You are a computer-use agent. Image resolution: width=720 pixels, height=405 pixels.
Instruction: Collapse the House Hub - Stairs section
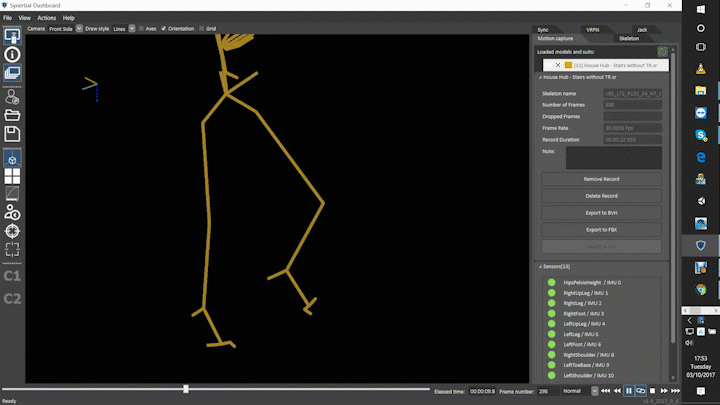coord(540,77)
